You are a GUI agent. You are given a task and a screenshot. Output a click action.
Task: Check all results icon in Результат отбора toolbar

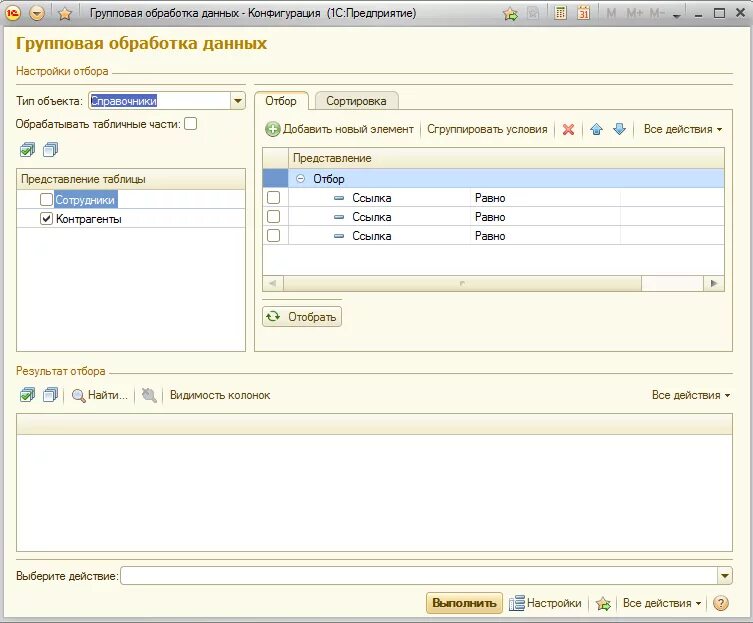pos(27,395)
